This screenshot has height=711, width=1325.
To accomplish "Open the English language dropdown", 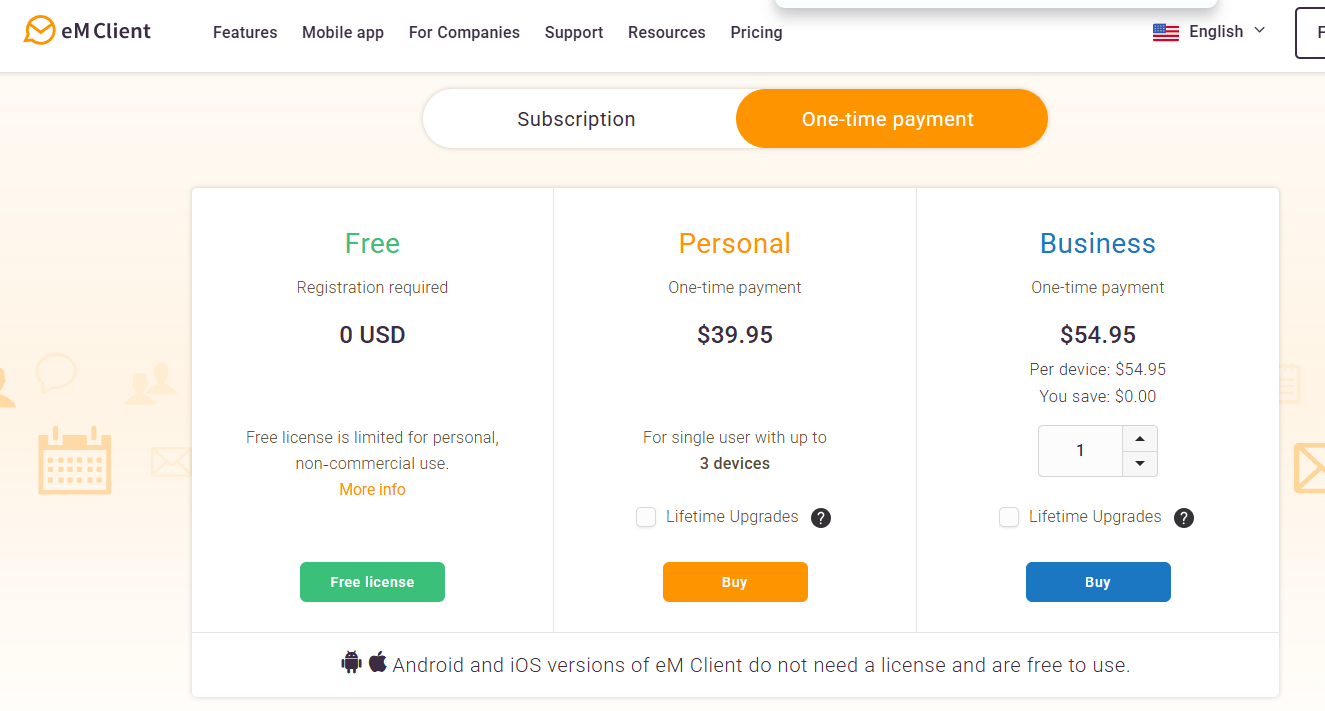I will click(x=1216, y=31).
